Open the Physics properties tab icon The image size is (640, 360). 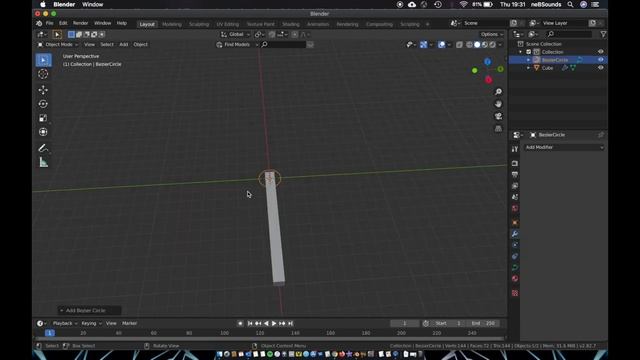[515, 245]
